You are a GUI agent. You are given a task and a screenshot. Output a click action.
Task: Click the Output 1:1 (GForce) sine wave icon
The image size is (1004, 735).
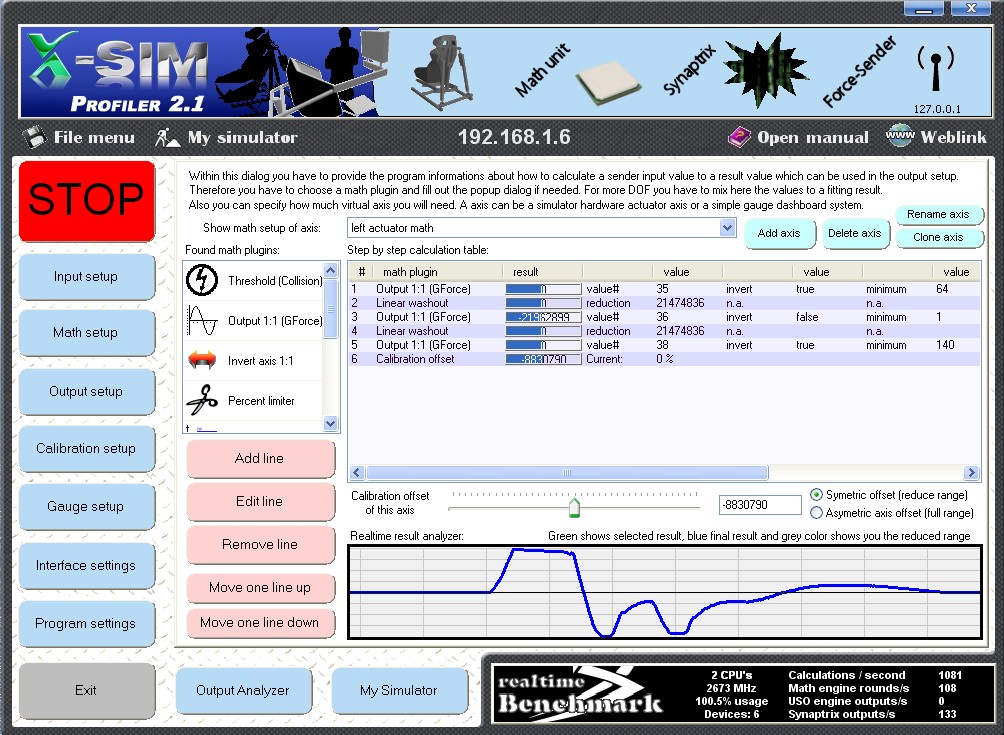click(x=202, y=321)
